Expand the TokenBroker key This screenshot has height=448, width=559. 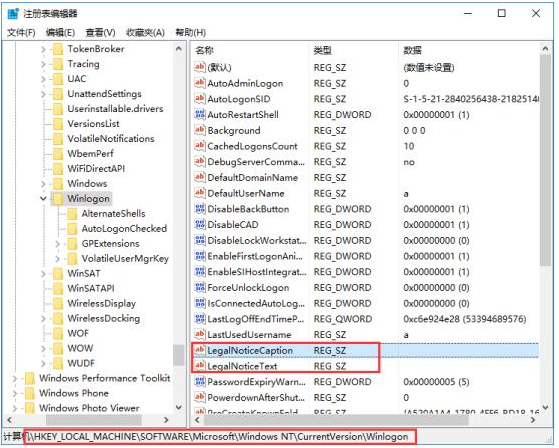click(x=43, y=49)
